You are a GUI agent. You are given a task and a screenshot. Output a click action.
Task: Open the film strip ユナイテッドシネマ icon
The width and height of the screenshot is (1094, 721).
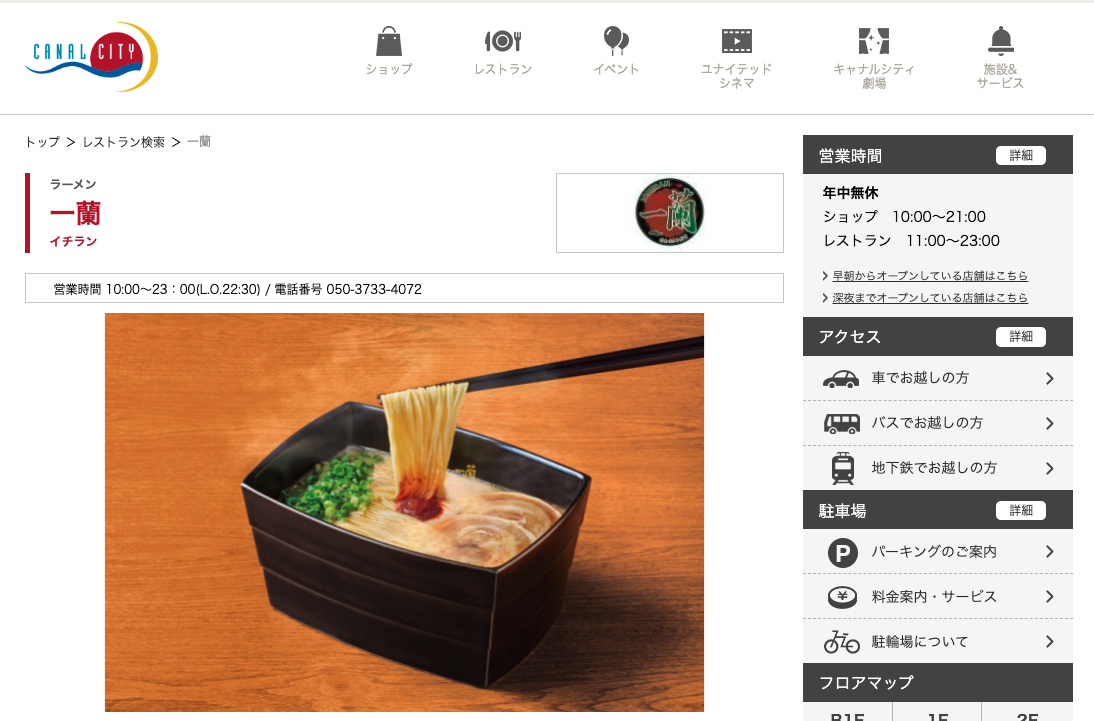point(737,41)
